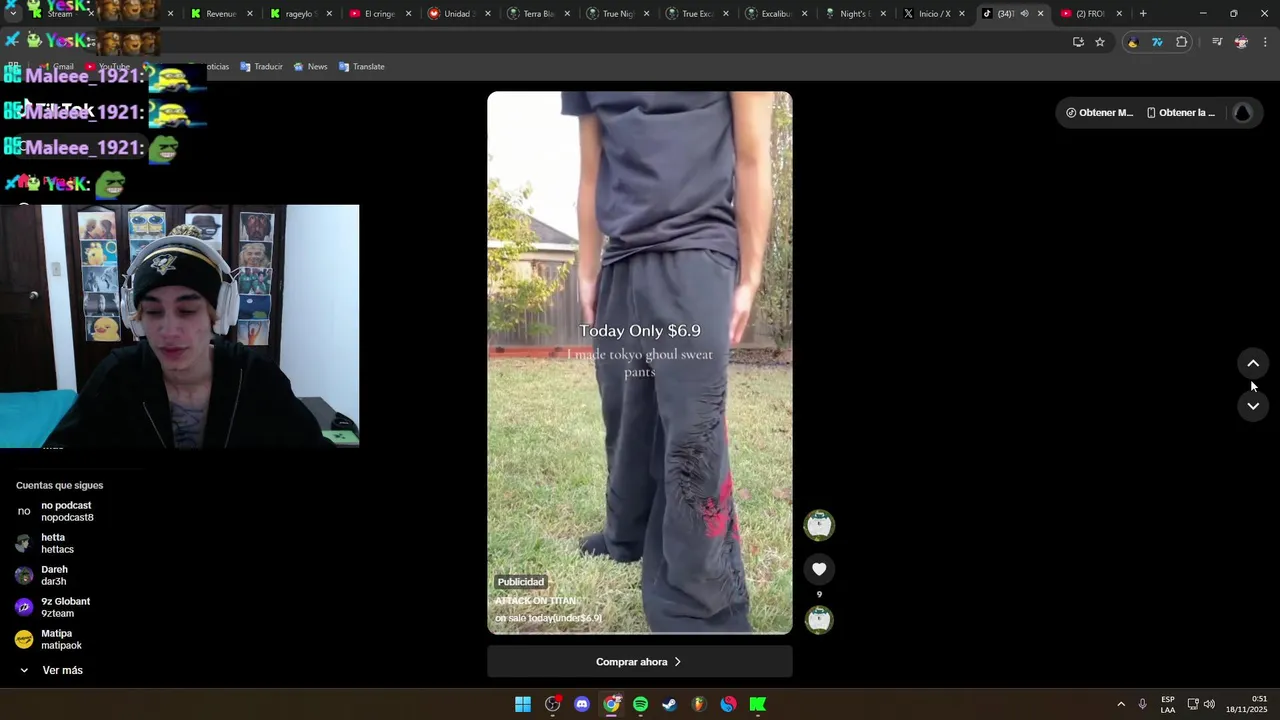
Task: Click install app icon in address bar
Action: [1078, 42]
